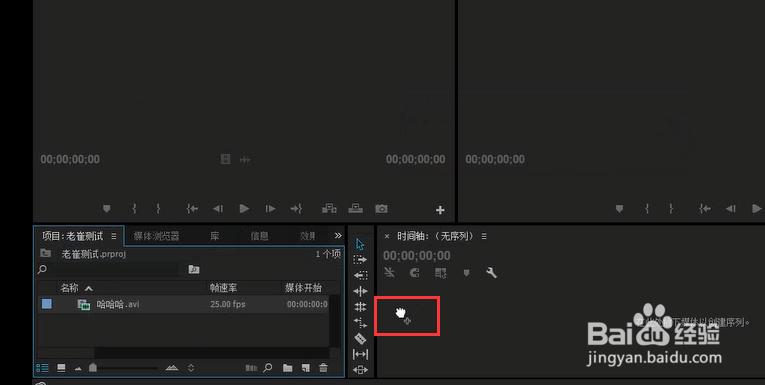Image resolution: width=765 pixels, height=385 pixels.
Task: Select the Ripple Edit tool
Action: (x=360, y=291)
